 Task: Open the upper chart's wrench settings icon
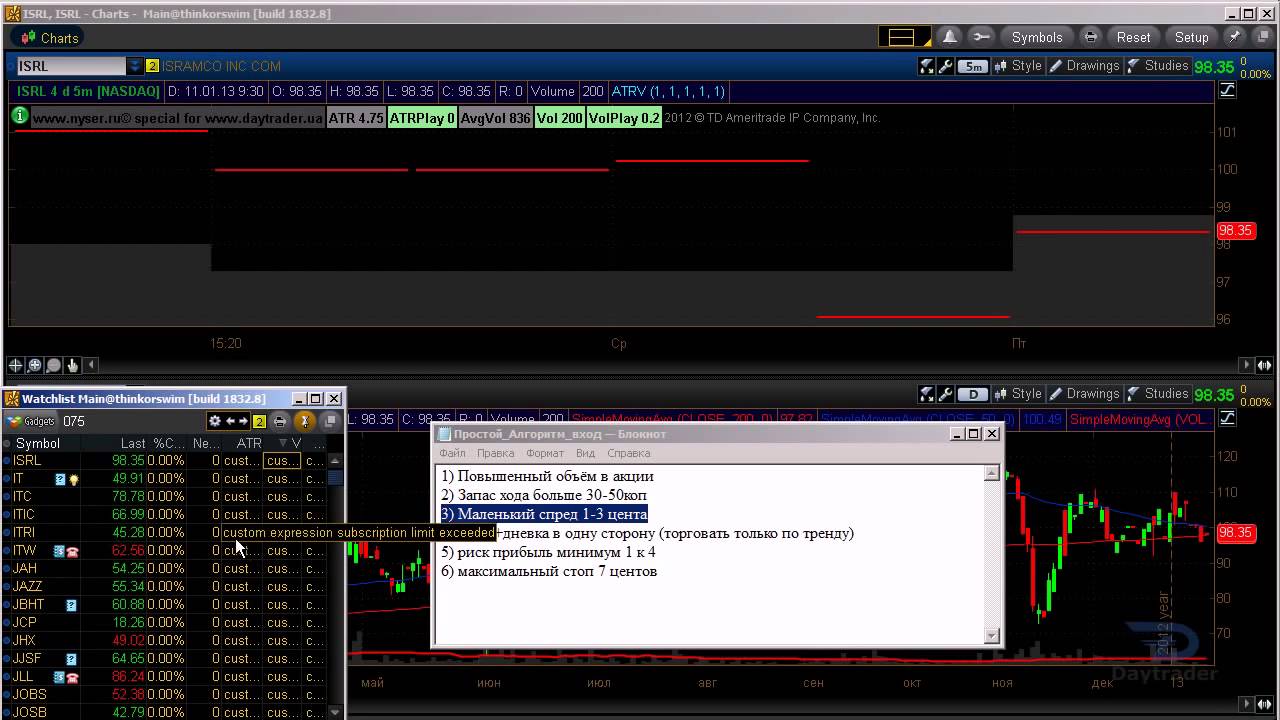pyautogui.click(x=945, y=66)
